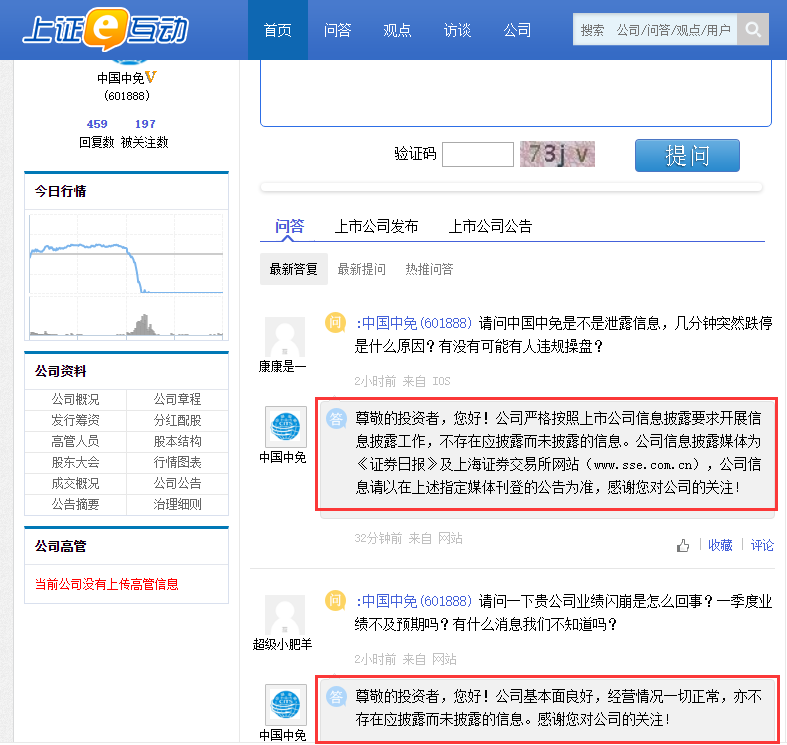Switch to 上市公司发布 tab
The width and height of the screenshot is (787, 745).
pyautogui.click(x=376, y=226)
